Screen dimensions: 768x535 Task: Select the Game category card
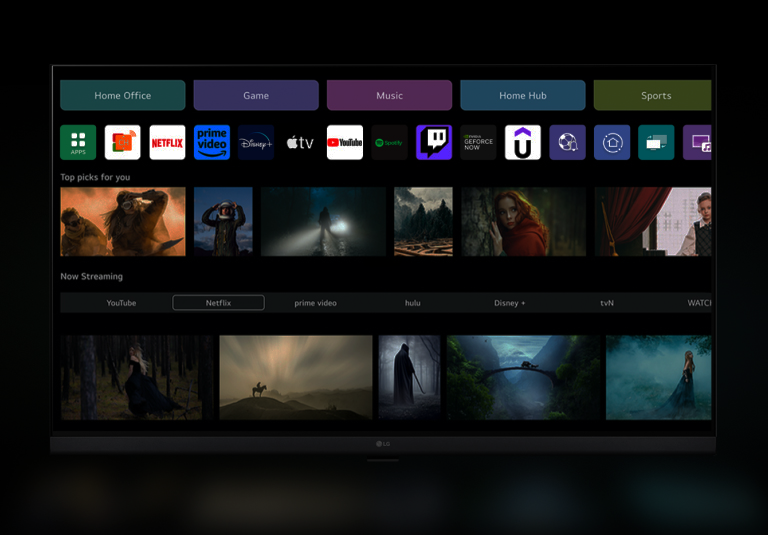(x=256, y=96)
